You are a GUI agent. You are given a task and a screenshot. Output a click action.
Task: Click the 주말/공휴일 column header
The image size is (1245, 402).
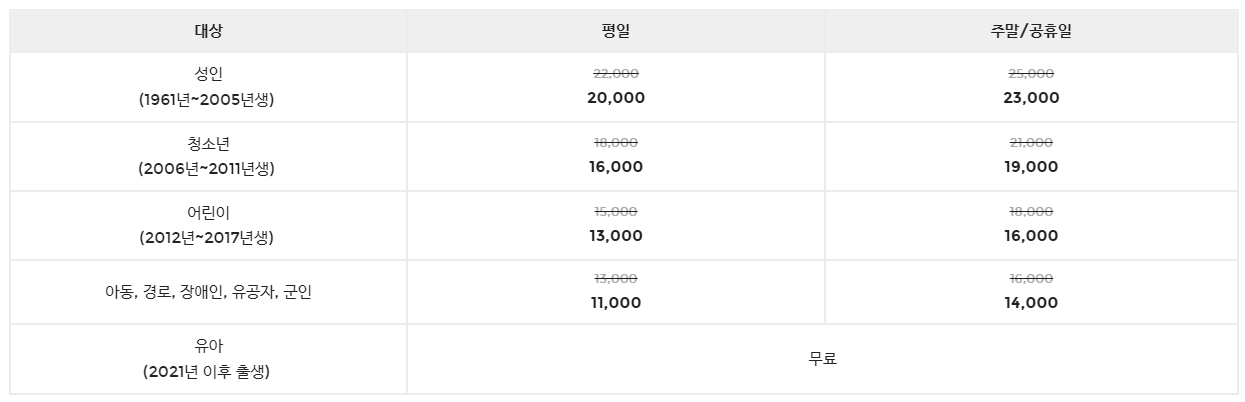coord(1031,31)
